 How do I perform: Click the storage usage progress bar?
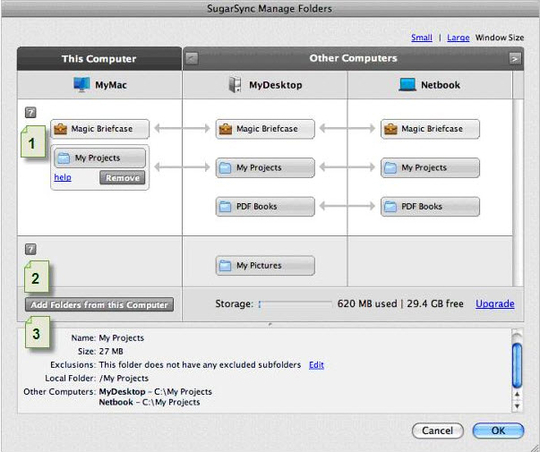pos(295,304)
